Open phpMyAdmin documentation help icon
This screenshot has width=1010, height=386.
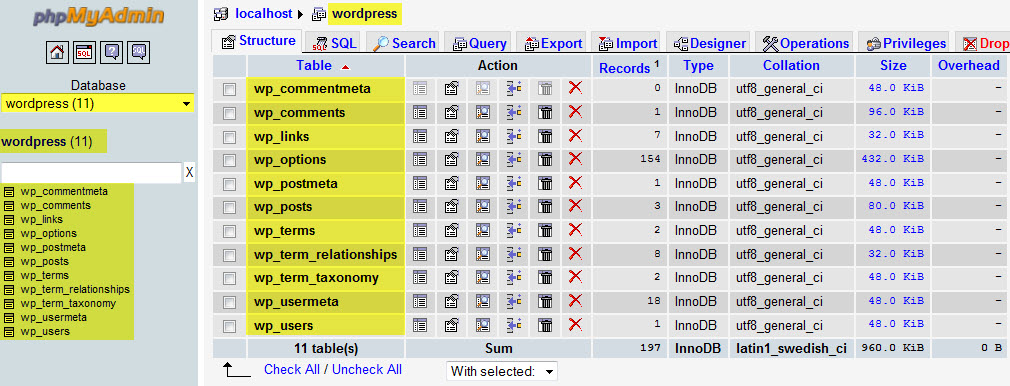pyautogui.click(x=111, y=52)
